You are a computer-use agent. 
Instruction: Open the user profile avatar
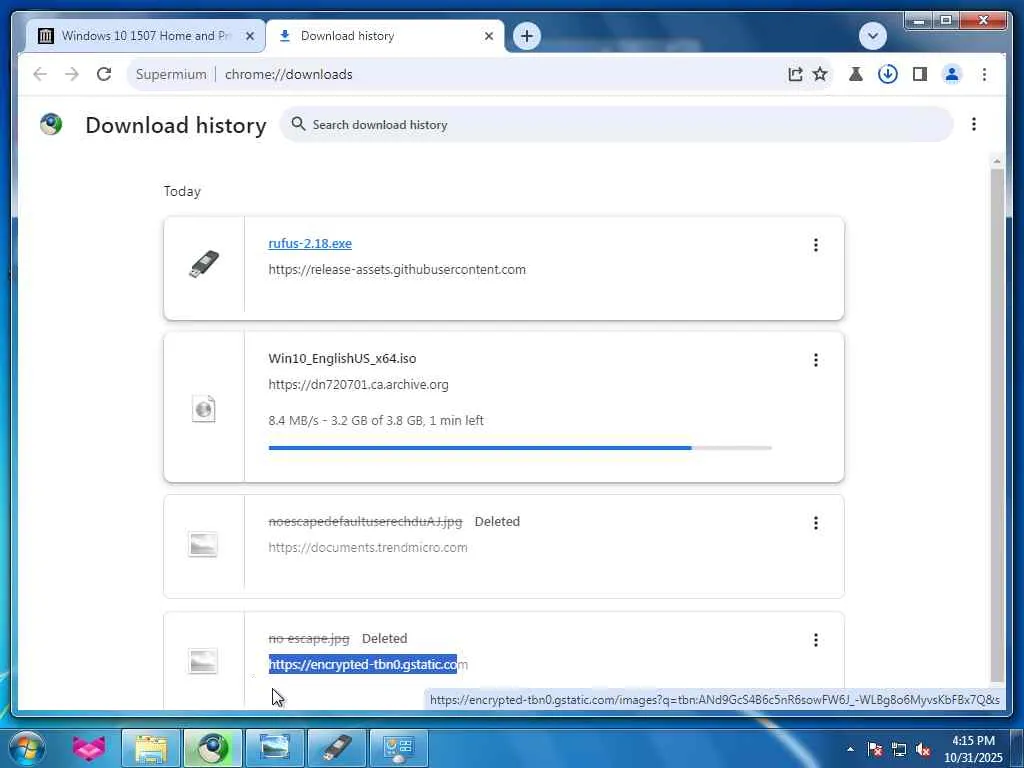point(952,74)
